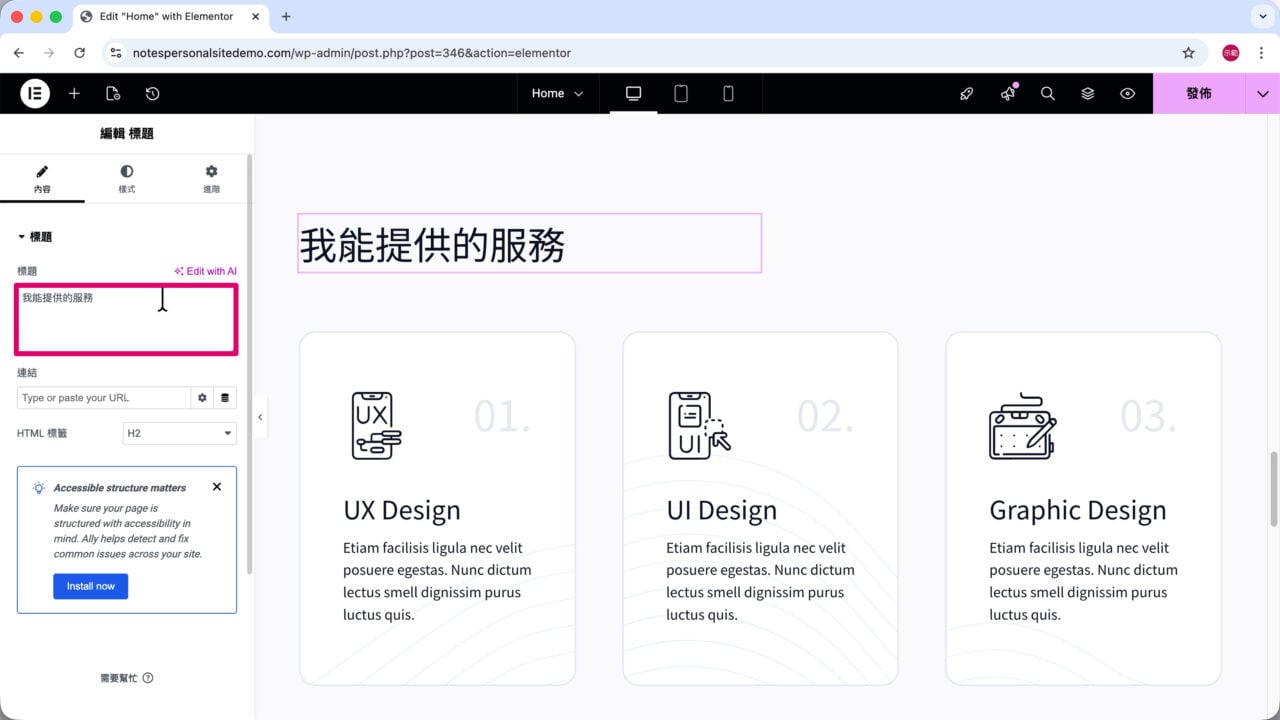Click the 發佈 publish button
1280x720 pixels.
(1199, 93)
